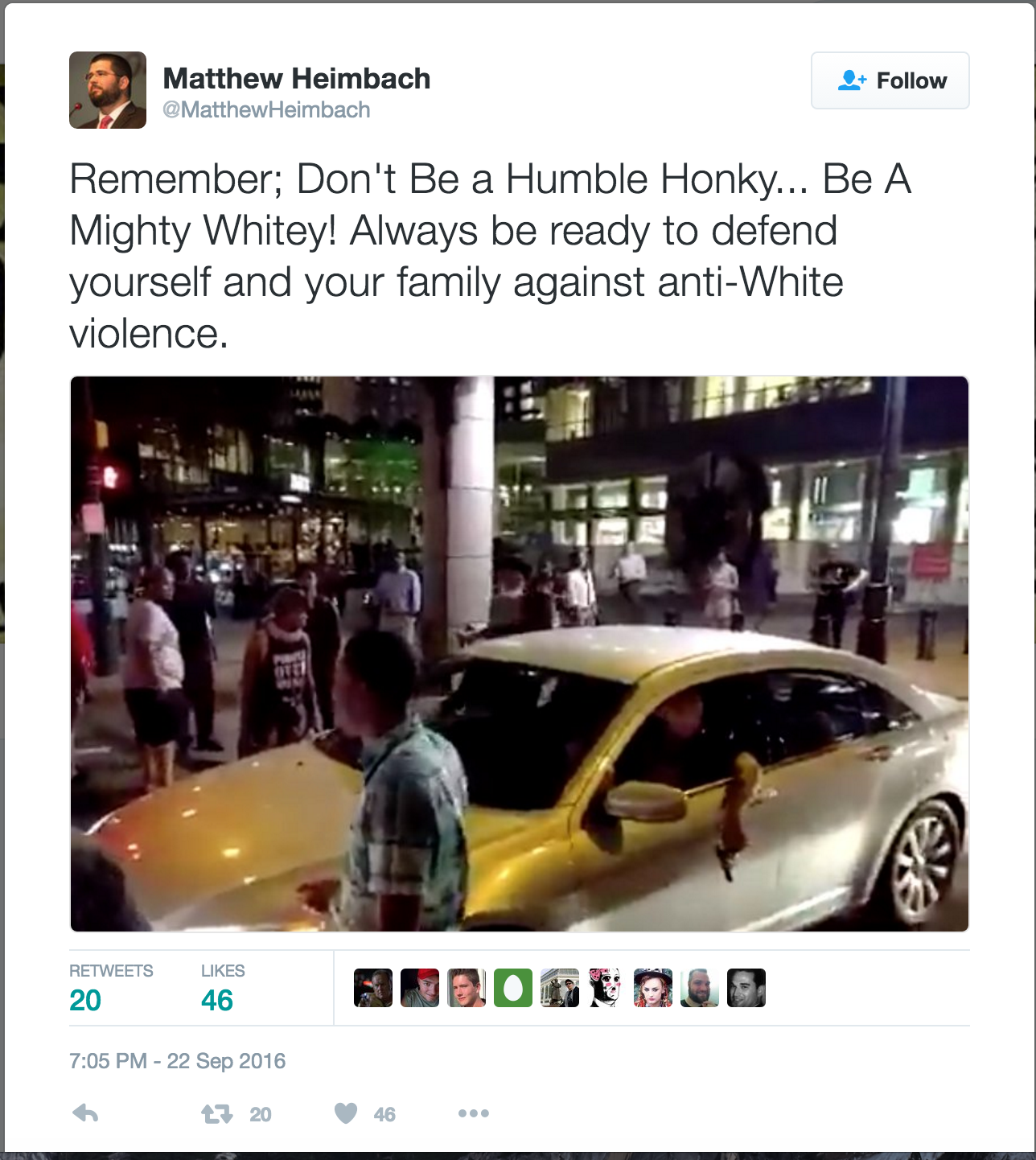Open the red-haired woman avatar
Image resolution: width=1036 pixels, height=1160 pixels.
pyautogui.click(x=653, y=988)
